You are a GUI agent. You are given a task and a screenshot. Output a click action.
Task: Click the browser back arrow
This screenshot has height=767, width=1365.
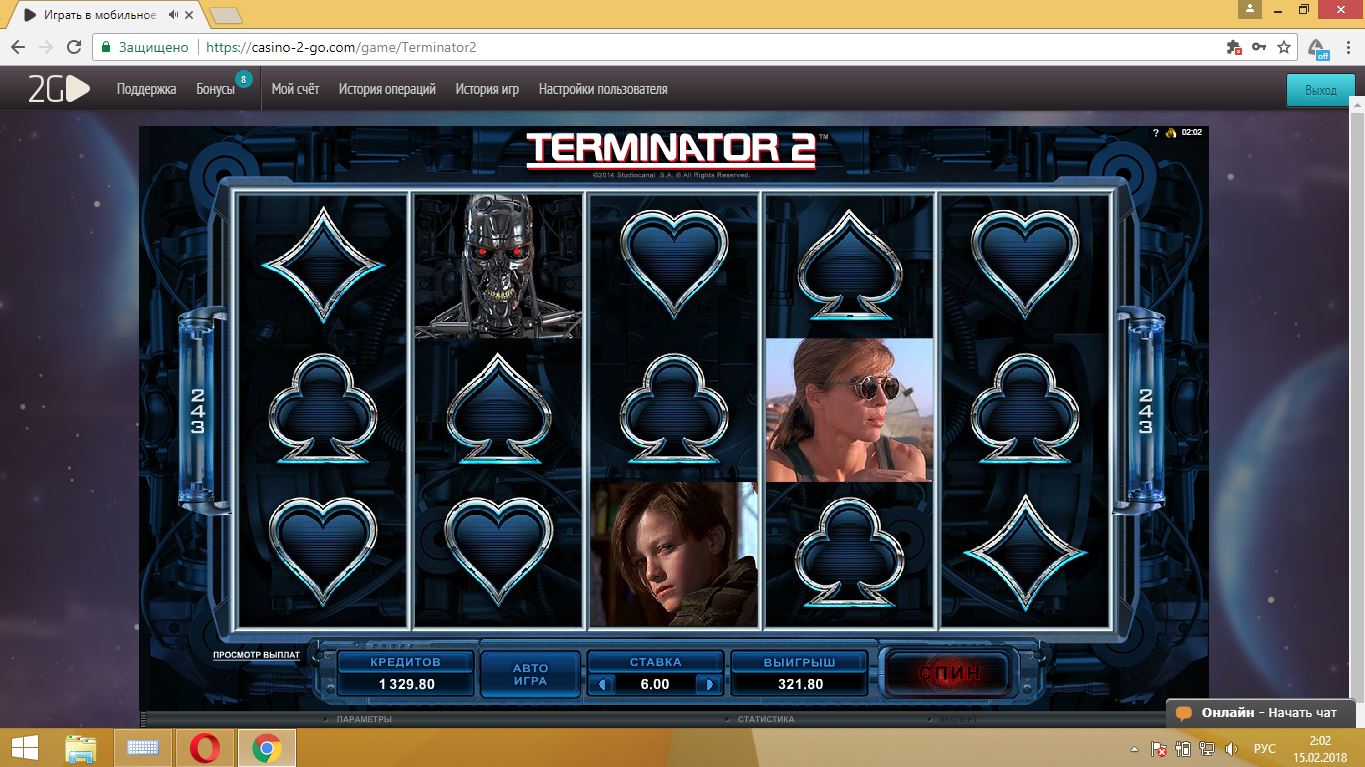click(18, 47)
